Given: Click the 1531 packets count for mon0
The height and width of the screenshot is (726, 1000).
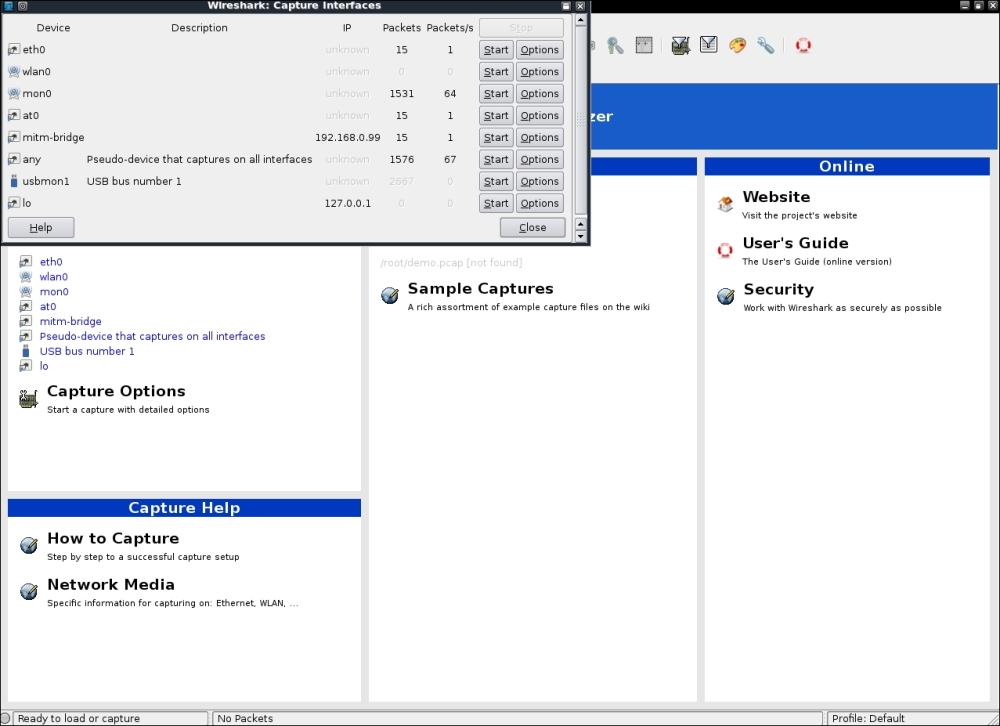Looking at the screenshot, I should [402, 94].
